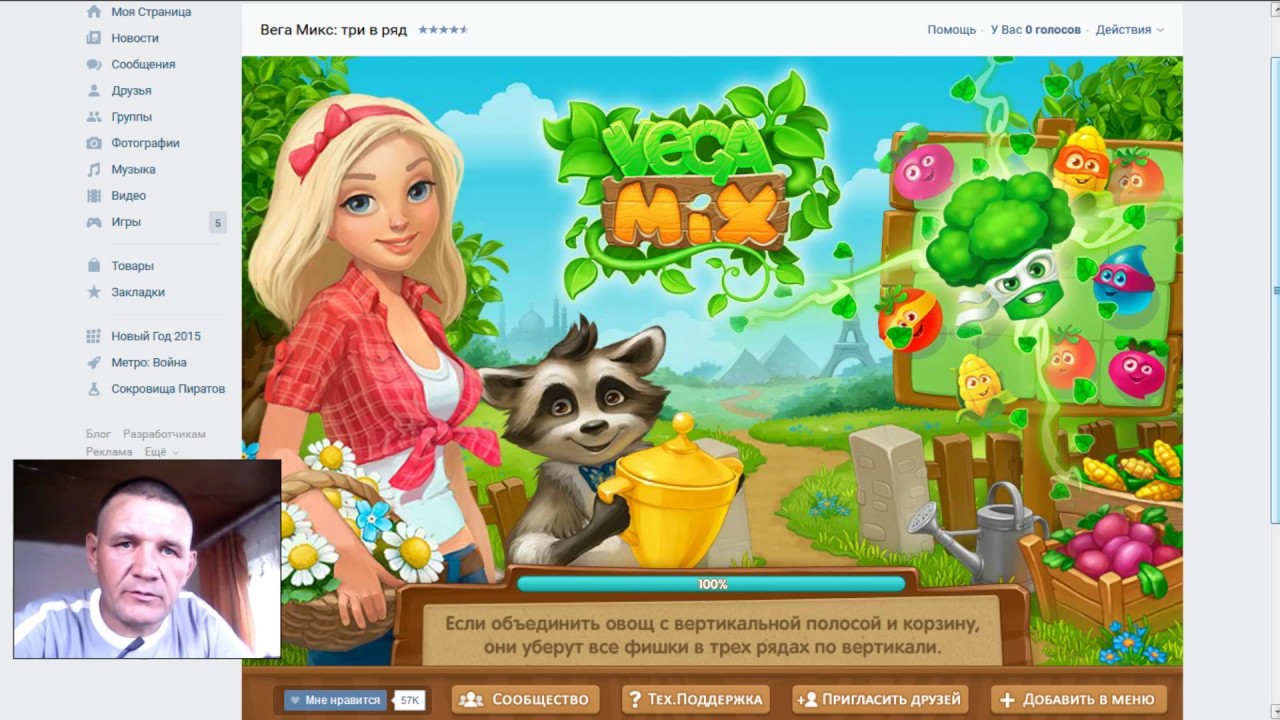Screen dimensions: 1280x720
Task: Click the 57K likes counter
Action: (x=409, y=700)
